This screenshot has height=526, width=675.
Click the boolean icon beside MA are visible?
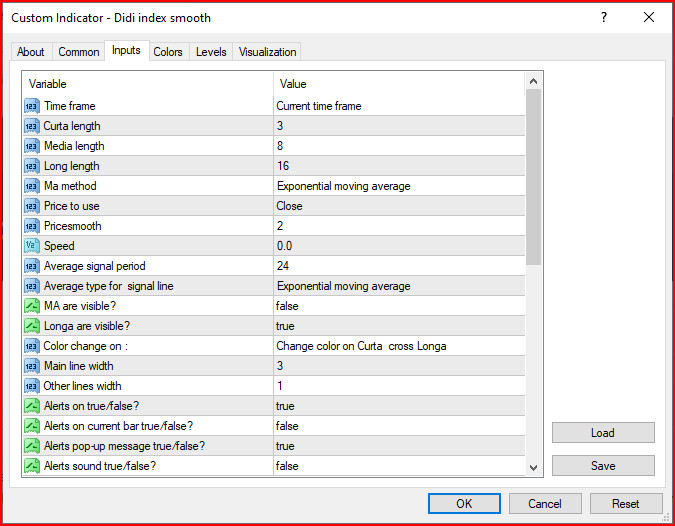click(x=31, y=306)
